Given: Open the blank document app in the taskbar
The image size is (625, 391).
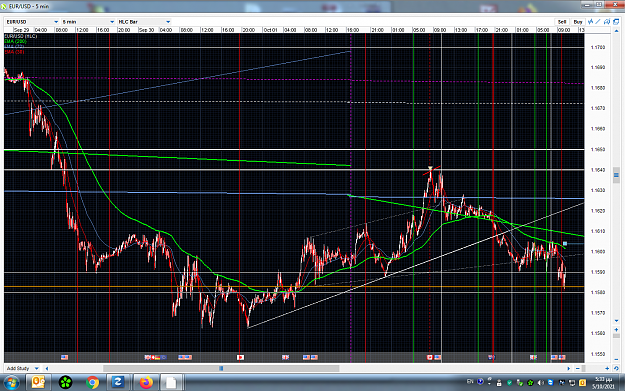Looking at the screenshot, I should point(171,383).
